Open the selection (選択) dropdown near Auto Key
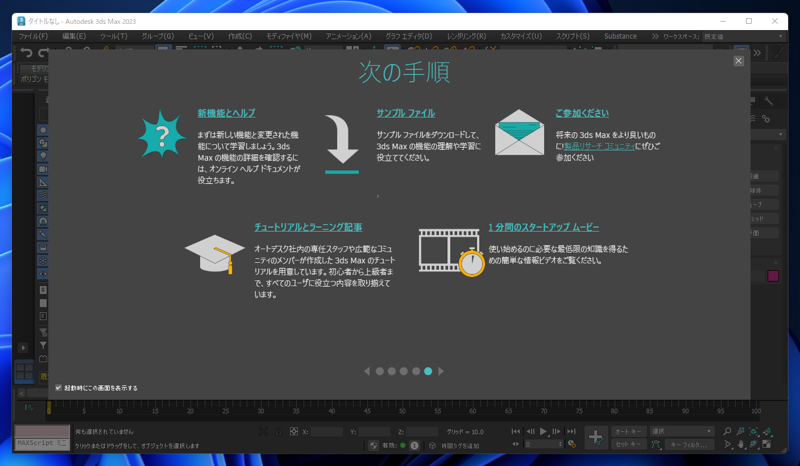The width and height of the screenshot is (800, 466). [682, 431]
